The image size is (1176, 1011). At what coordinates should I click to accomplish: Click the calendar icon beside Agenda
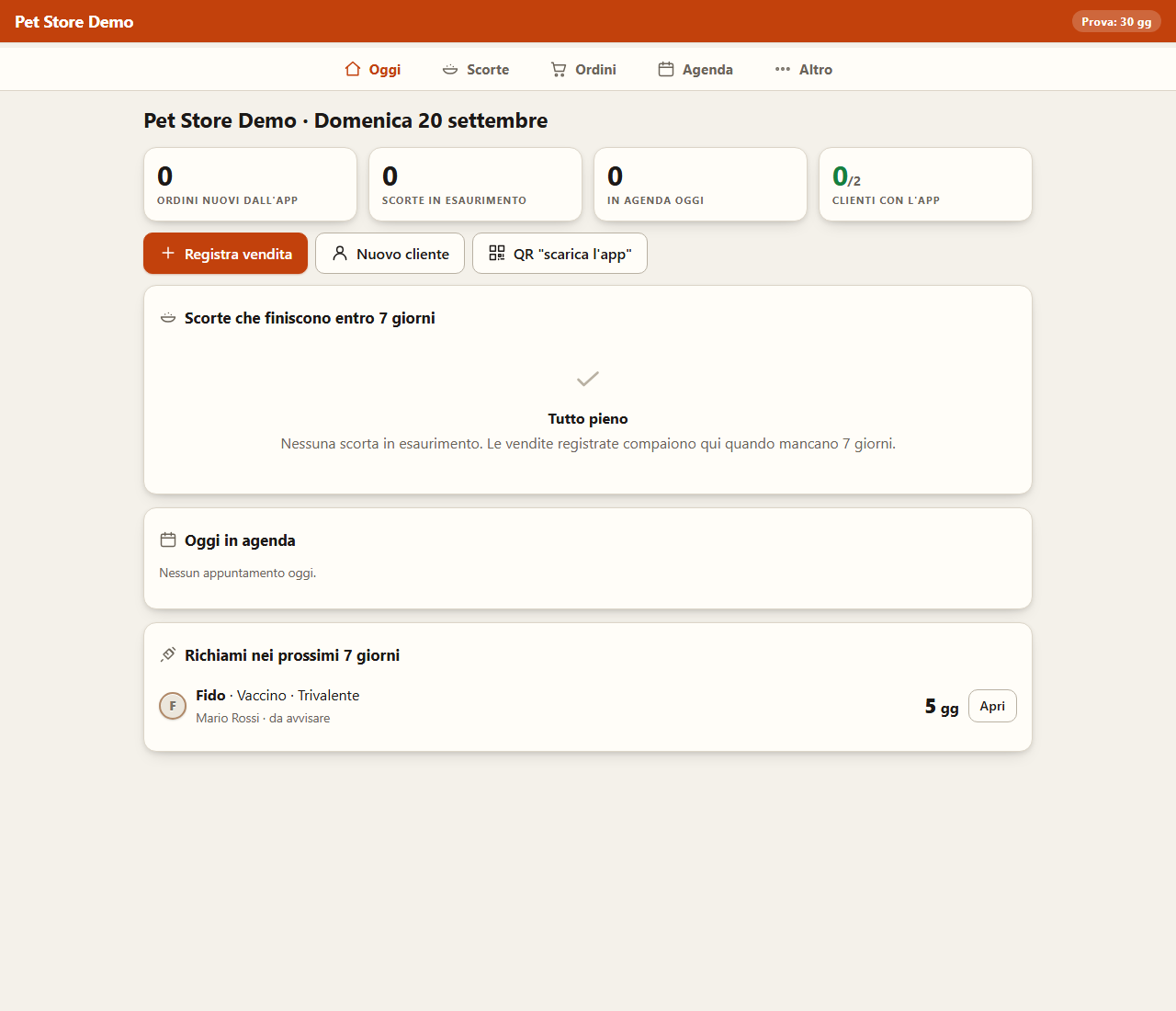[x=666, y=69]
